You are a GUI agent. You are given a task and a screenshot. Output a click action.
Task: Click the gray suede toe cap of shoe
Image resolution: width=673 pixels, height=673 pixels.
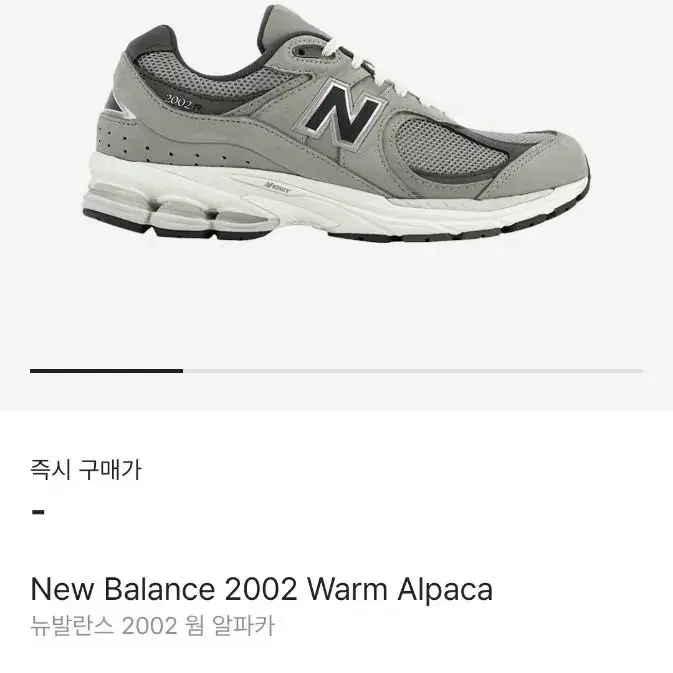coord(543,167)
